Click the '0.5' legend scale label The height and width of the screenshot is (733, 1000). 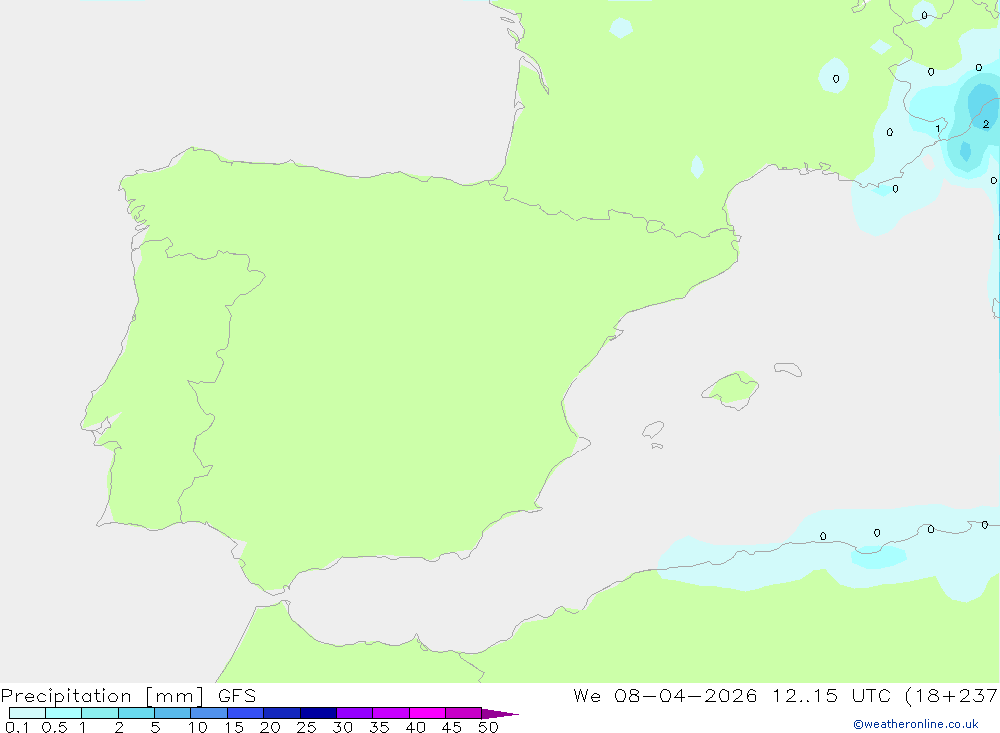click(x=54, y=727)
